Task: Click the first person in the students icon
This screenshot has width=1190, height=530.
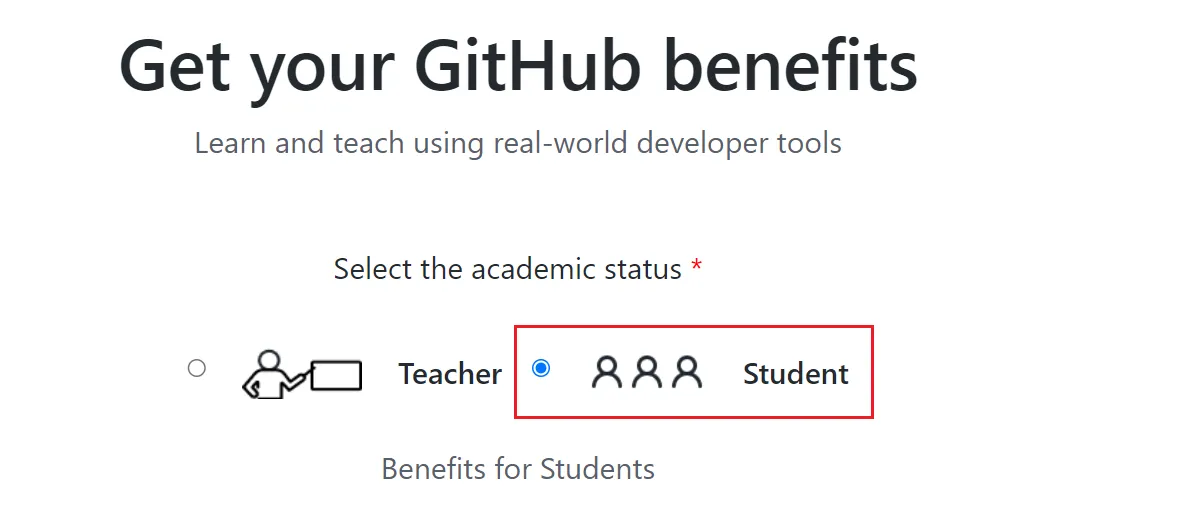Action: [x=606, y=373]
